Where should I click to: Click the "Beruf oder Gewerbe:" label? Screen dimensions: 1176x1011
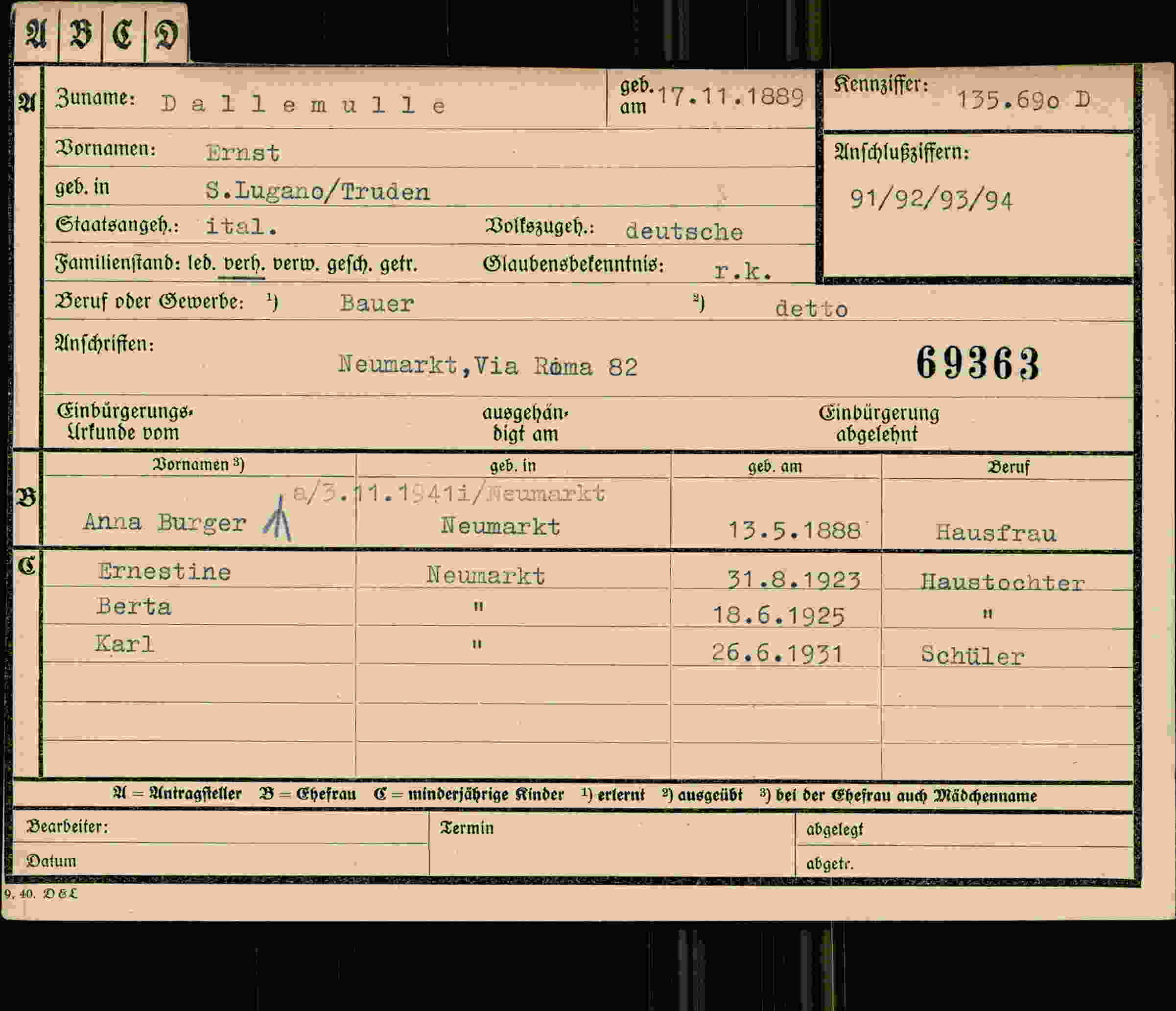click(x=149, y=301)
